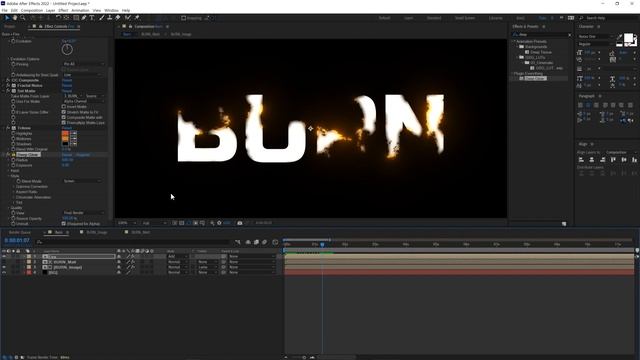Reset the Tritone effect

tap(67, 128)
